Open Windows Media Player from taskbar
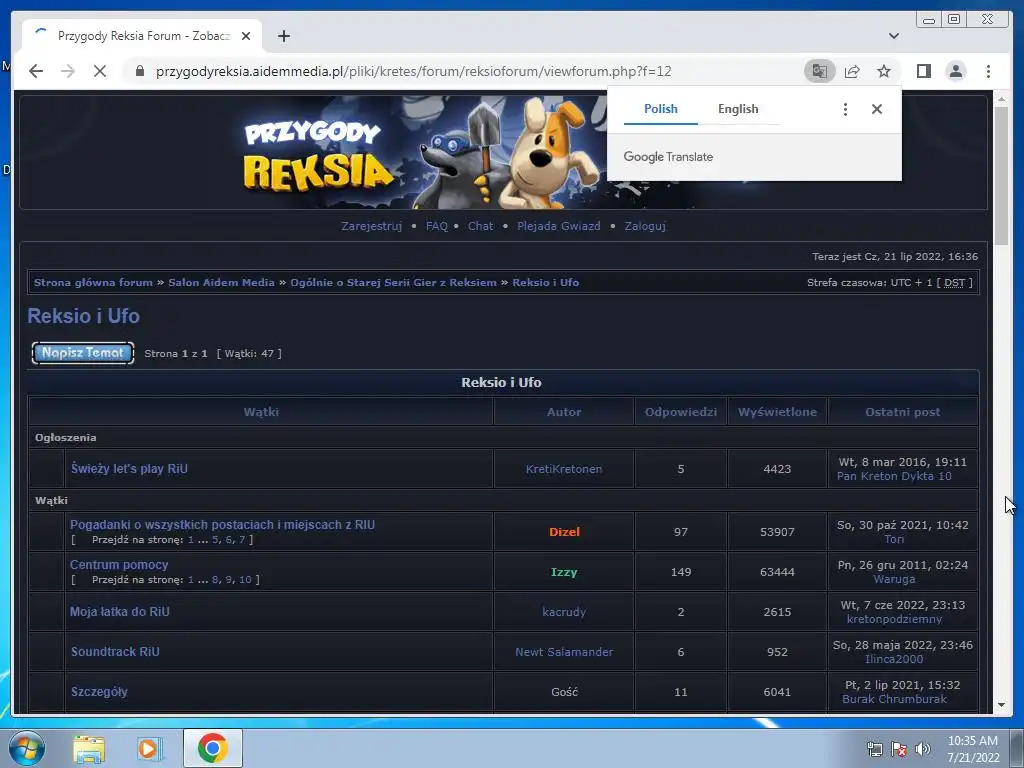1024x768 pixels. coord(150,748)
